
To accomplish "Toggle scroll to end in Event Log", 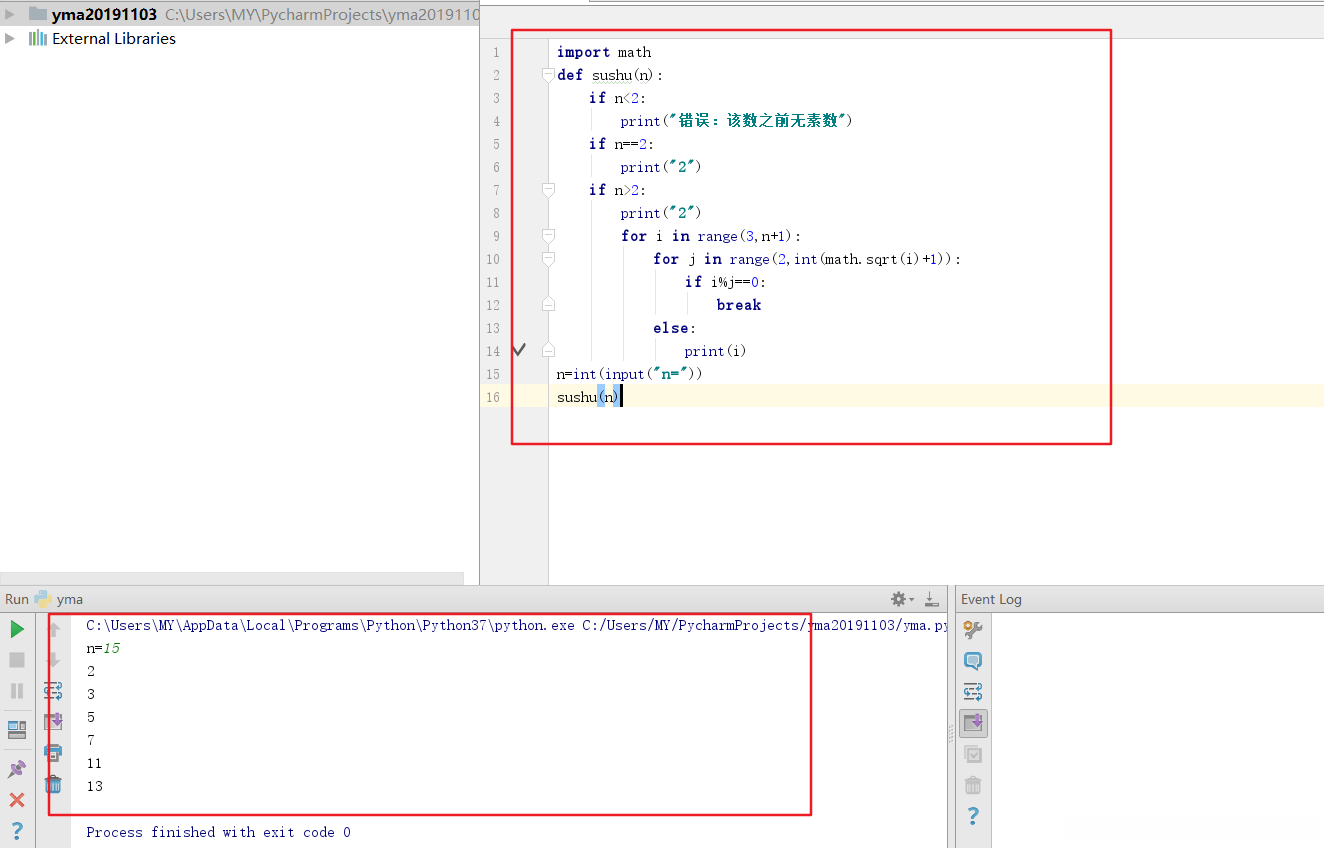I will 972,722.
